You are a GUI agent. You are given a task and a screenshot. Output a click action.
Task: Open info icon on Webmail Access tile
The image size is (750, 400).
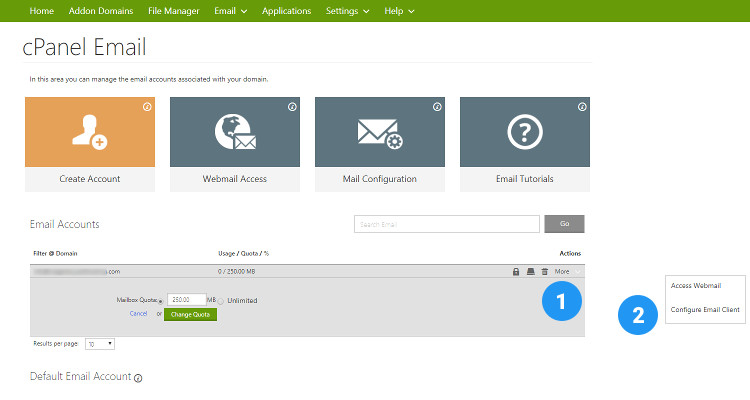click(x=292, y=107)
